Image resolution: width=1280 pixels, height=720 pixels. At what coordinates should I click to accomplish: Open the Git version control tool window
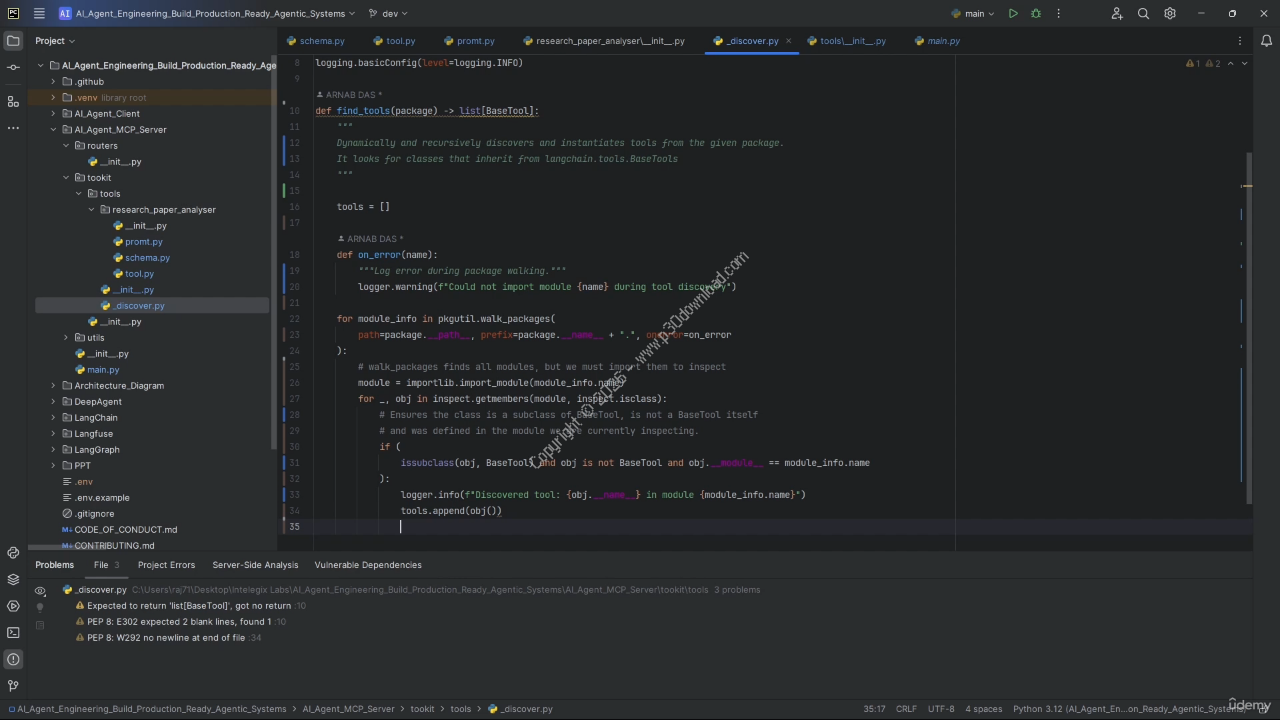click(x=13, y=686)
